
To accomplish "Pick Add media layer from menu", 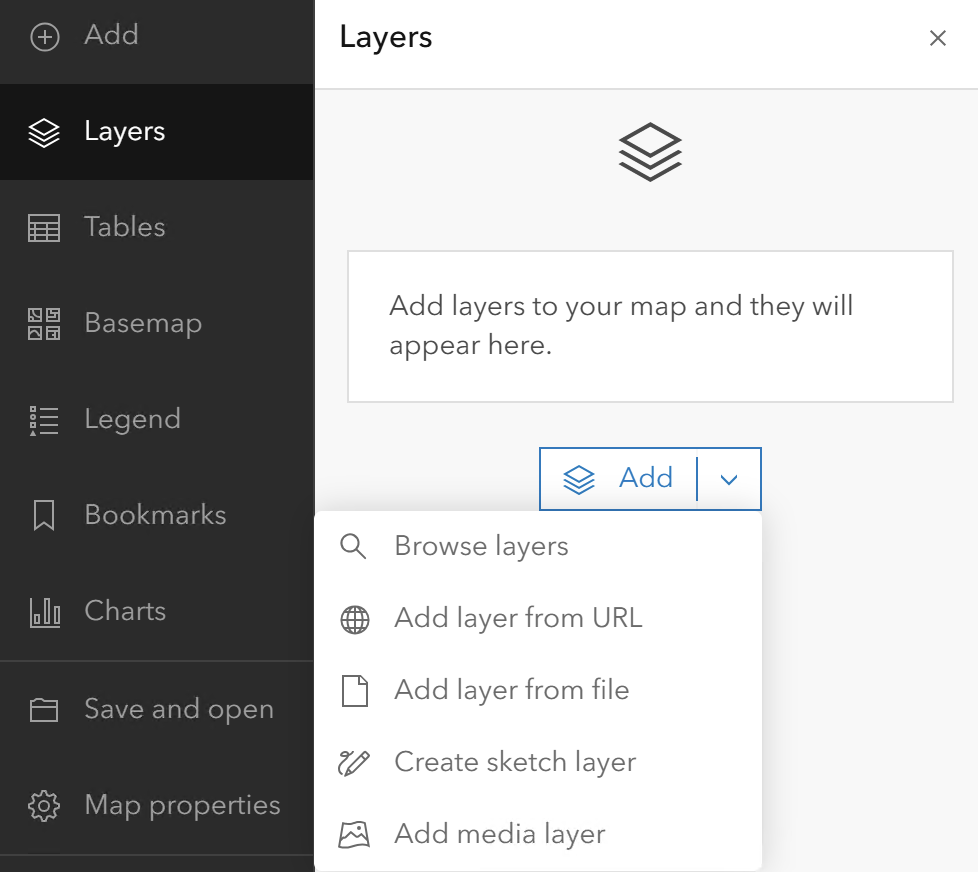I will (500, 834).
